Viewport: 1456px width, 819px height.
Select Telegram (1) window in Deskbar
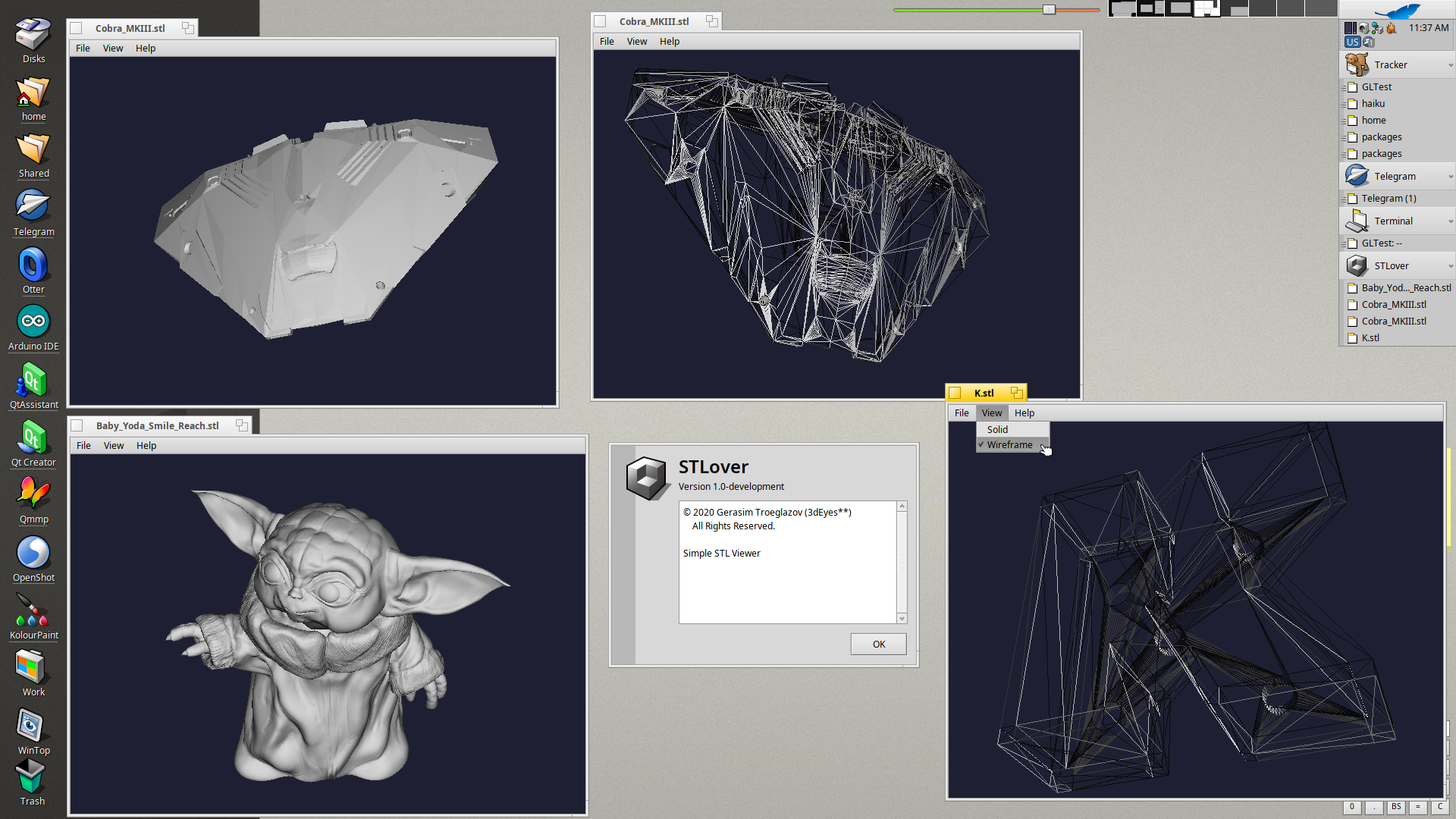1397,199
